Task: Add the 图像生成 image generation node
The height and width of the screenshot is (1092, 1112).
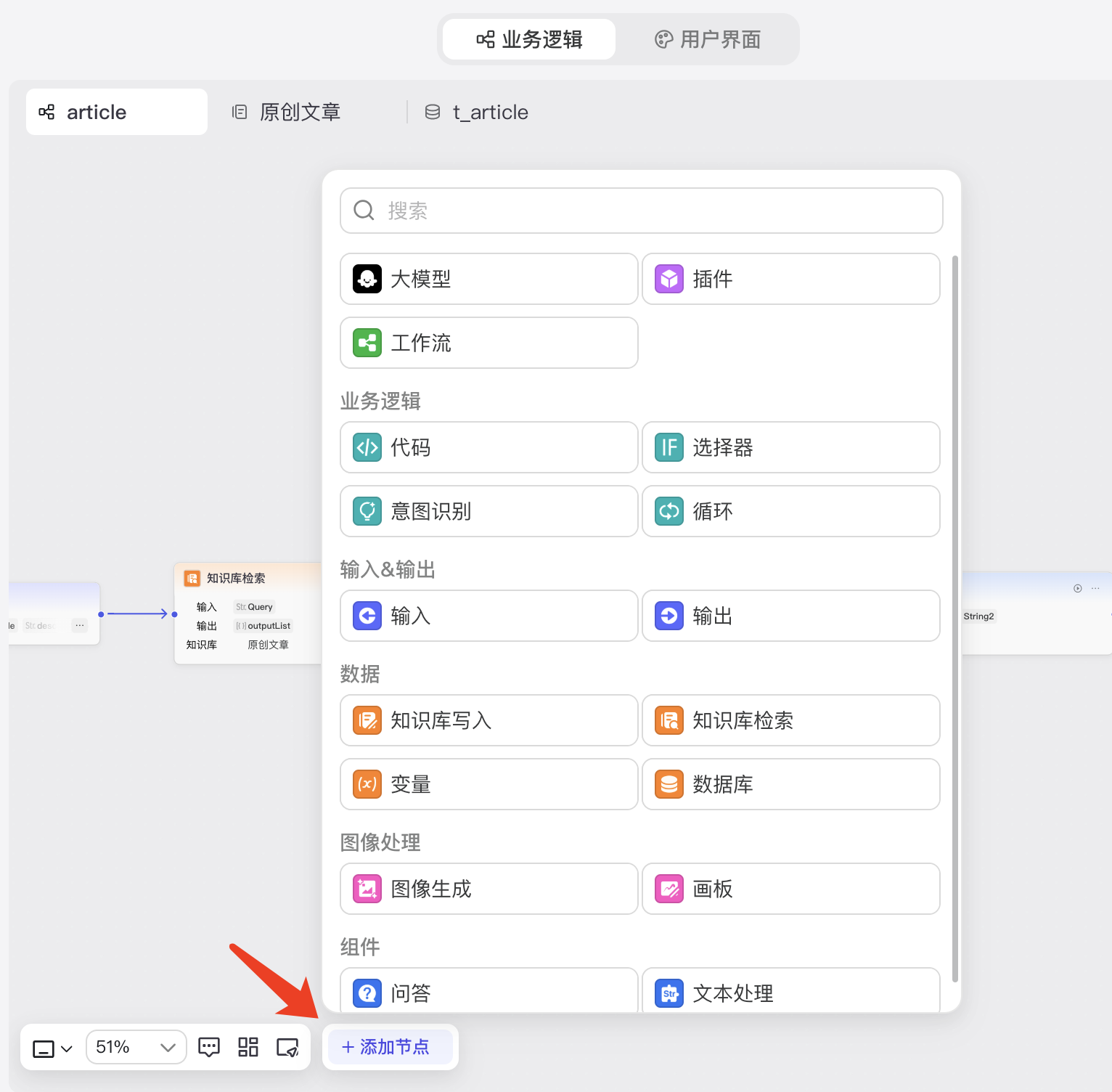Action: click(x=488, y=889)
